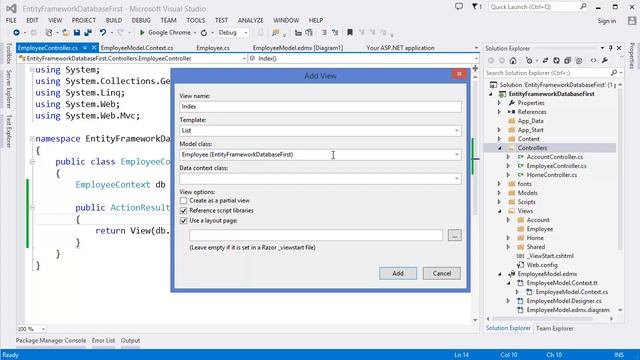
Task: Click the account avatar icon near Sign in
Action: coord(632,21)
